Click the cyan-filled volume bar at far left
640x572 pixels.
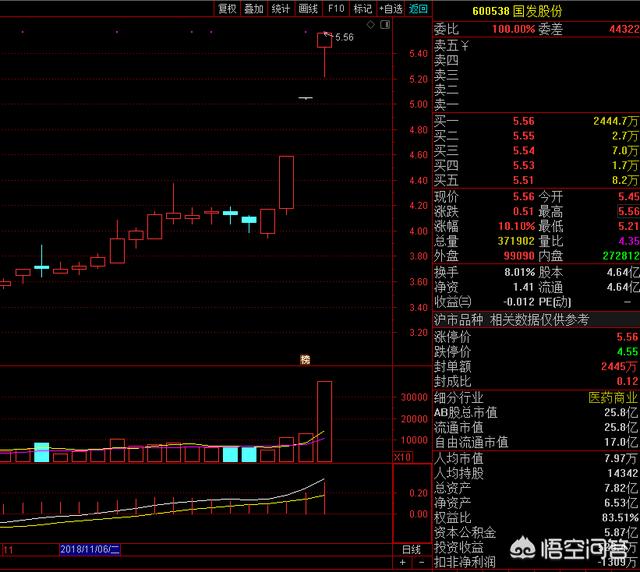[41, 452]
